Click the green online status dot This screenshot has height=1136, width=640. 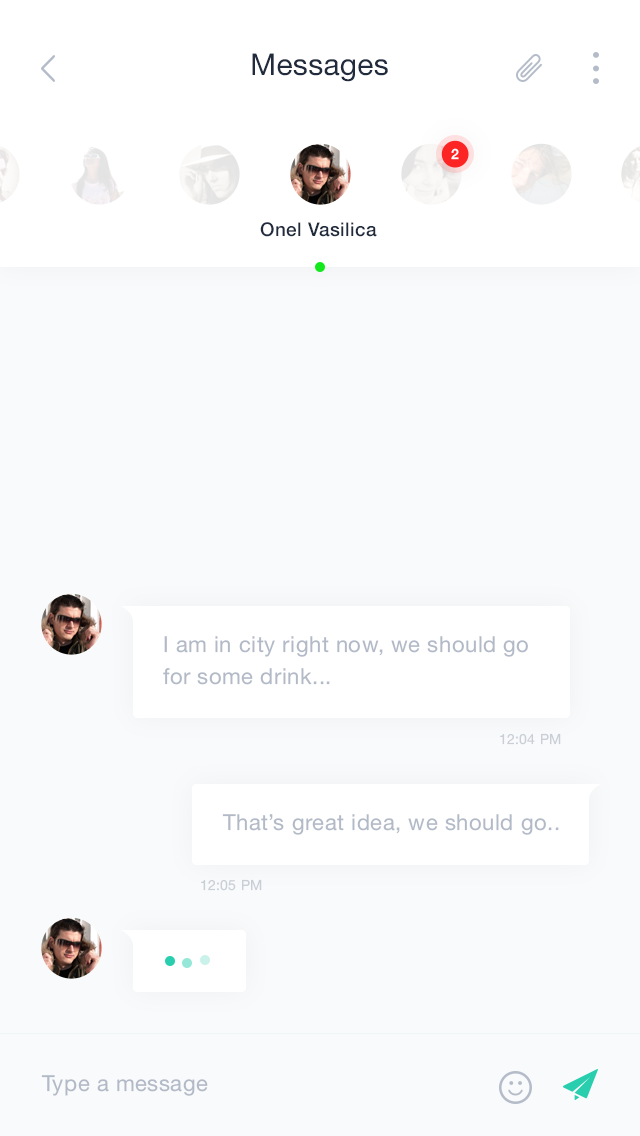[320, 267]
